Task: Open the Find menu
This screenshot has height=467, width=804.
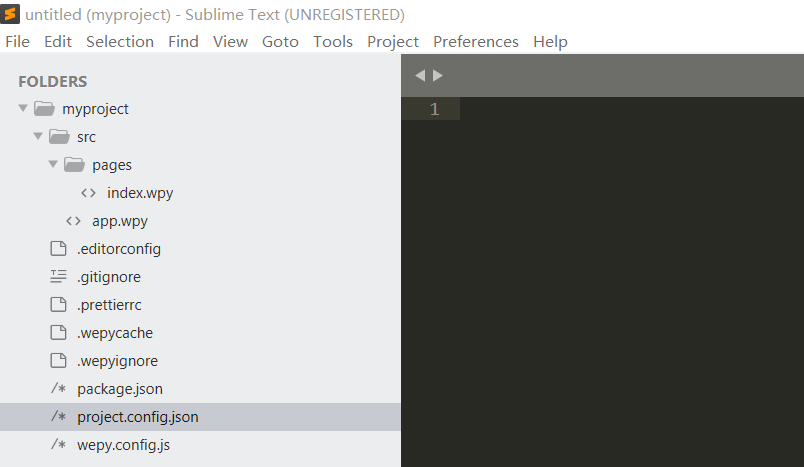Action: point(183,42)
